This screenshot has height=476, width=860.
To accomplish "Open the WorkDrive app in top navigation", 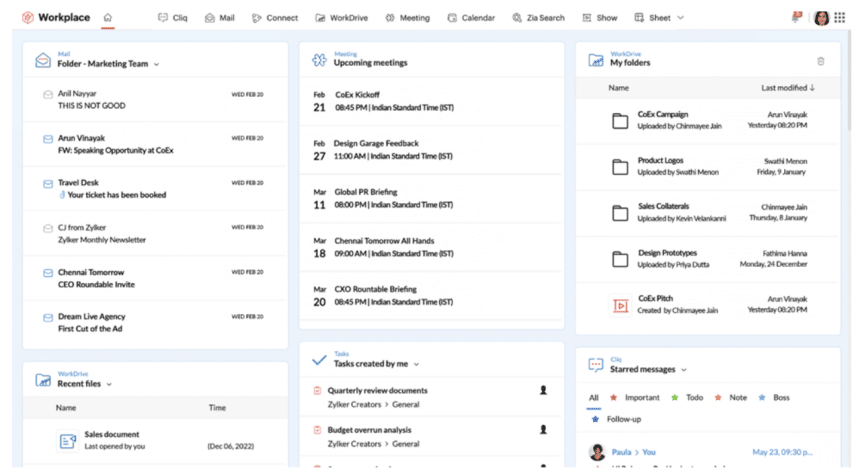I will click(x=340, y=18).
